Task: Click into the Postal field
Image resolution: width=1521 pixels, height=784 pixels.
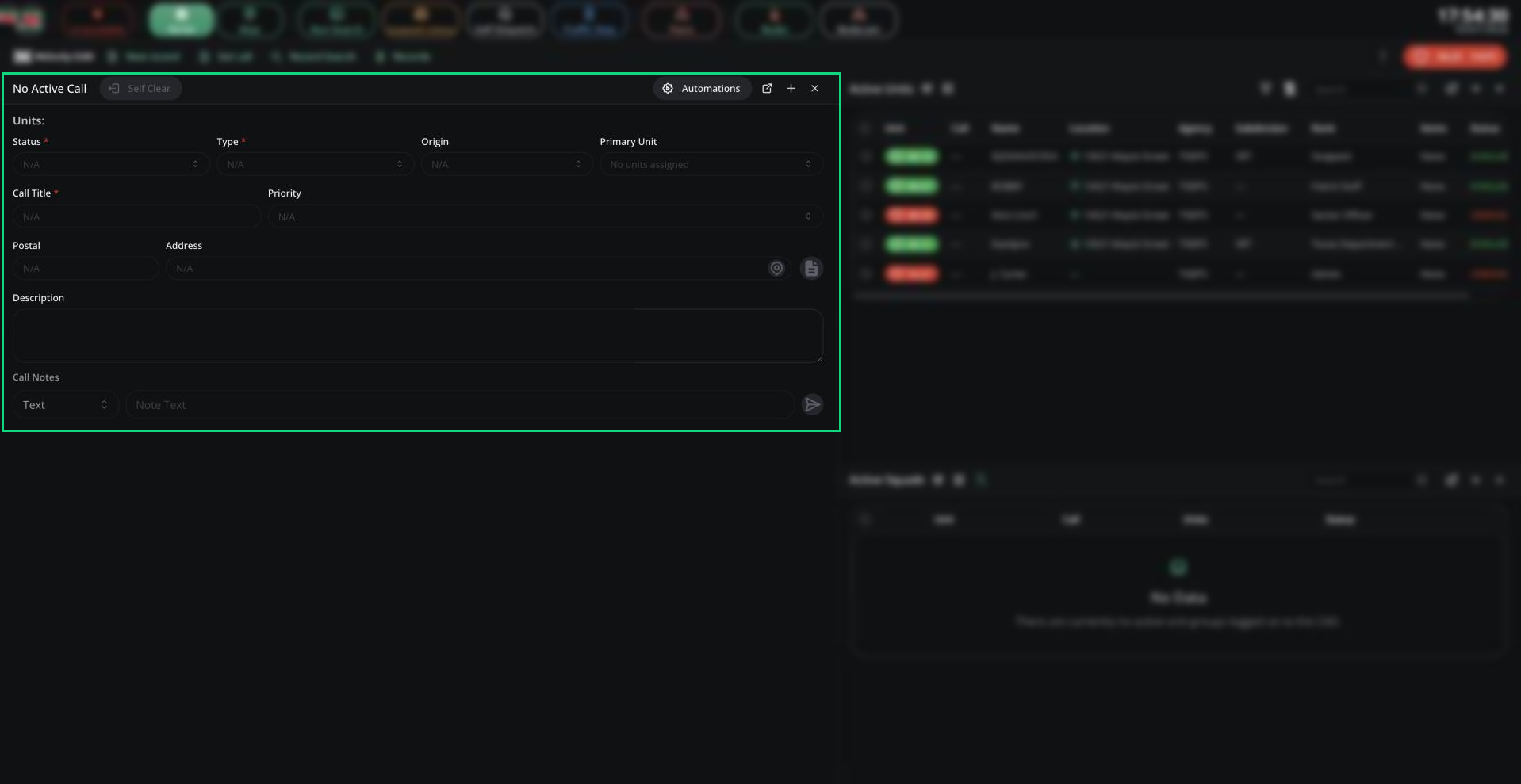Action: 86,269
